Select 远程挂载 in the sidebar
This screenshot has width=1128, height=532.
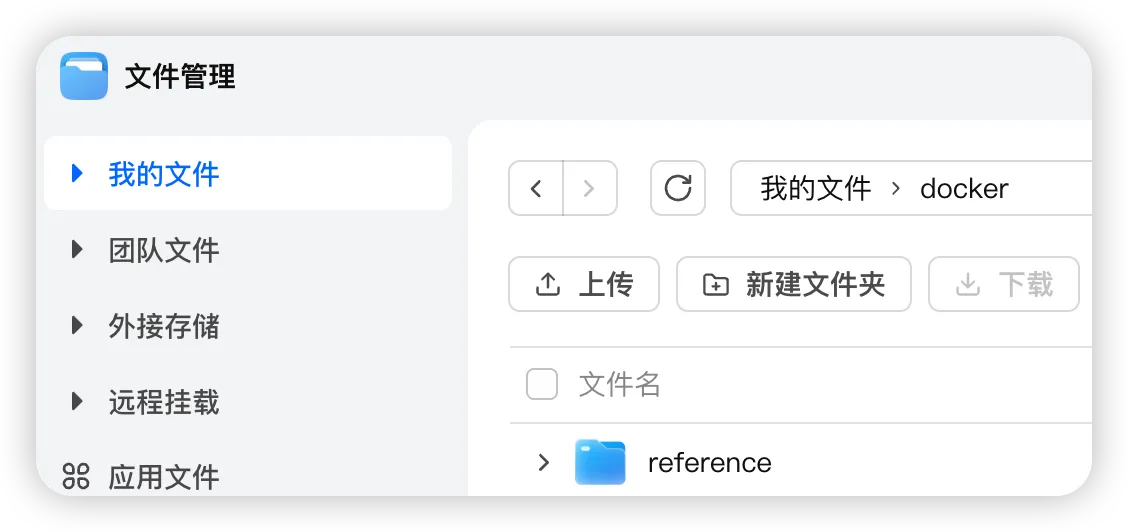(x=164, y=402)
